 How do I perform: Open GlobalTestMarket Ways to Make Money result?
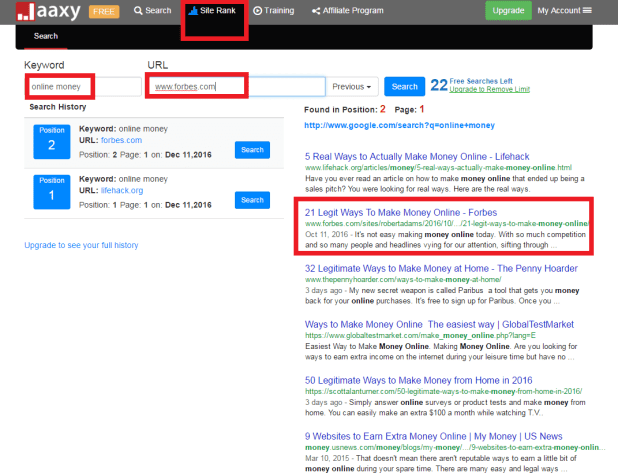pos(439,324)
